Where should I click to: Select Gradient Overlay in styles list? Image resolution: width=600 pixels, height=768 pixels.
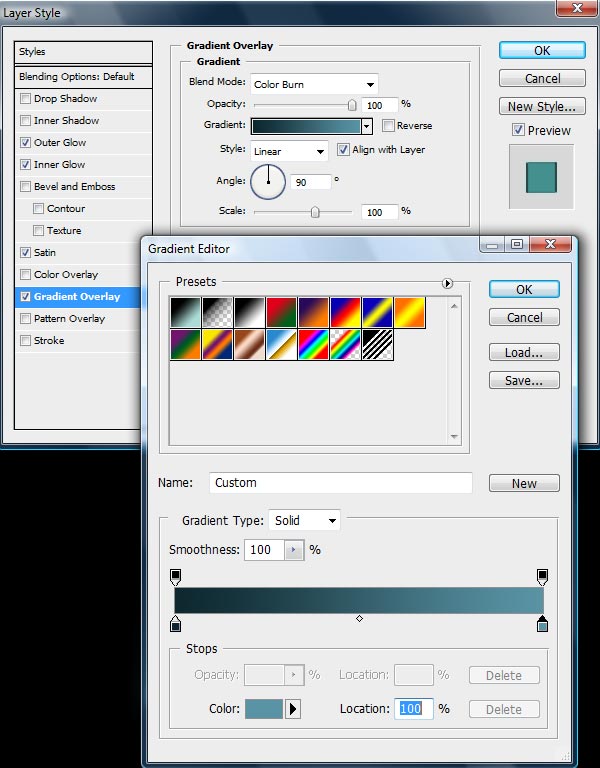pos(78,297)
